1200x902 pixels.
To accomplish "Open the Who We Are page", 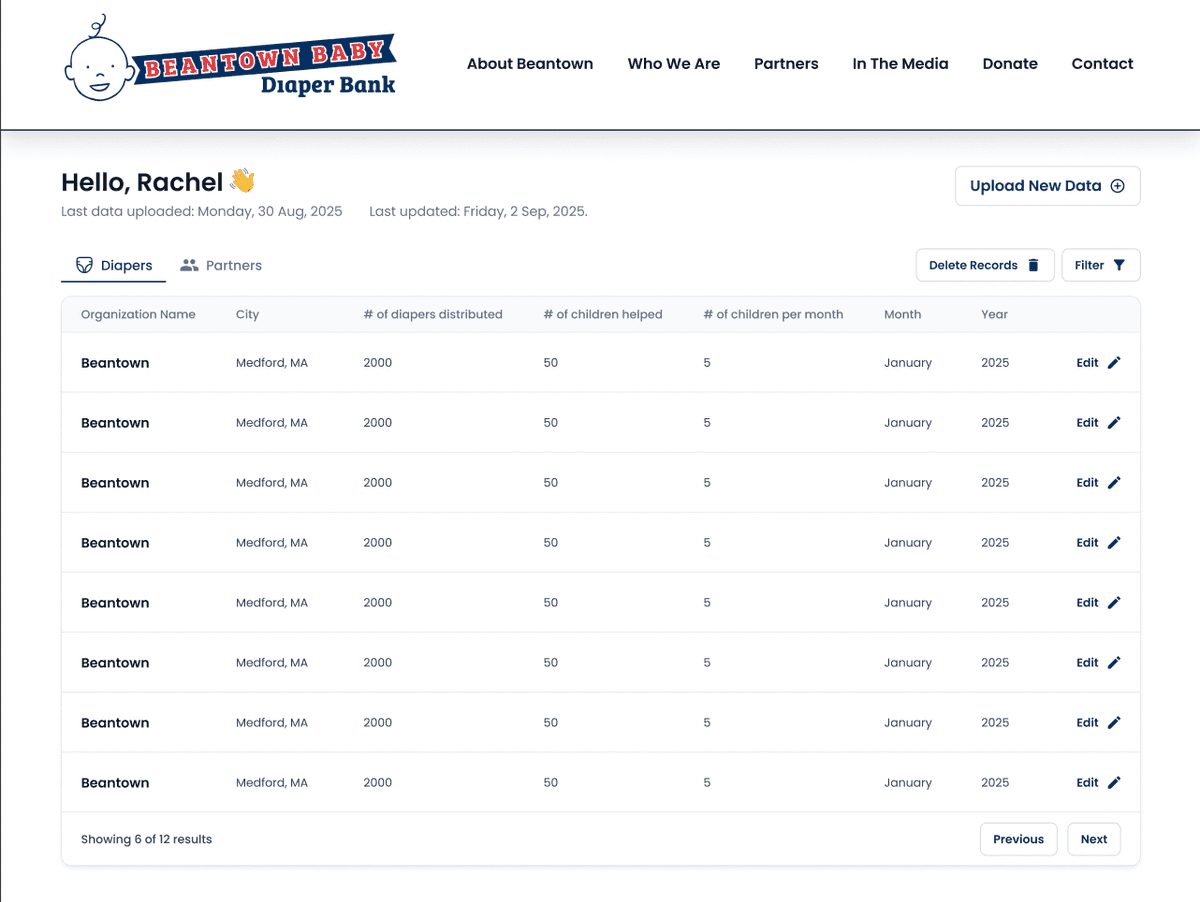I will click(674, 64).
